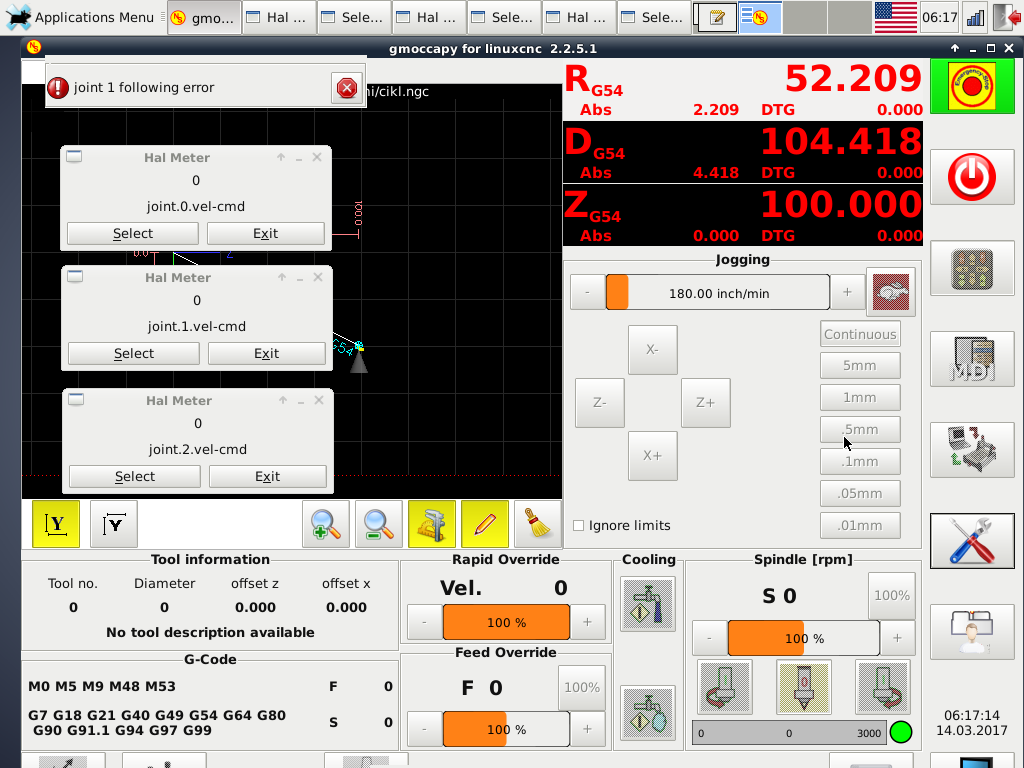The width and height of the screenshot is (1024, 768).
Task: Choose .01mm jog increment
Action: pos(860,526)
